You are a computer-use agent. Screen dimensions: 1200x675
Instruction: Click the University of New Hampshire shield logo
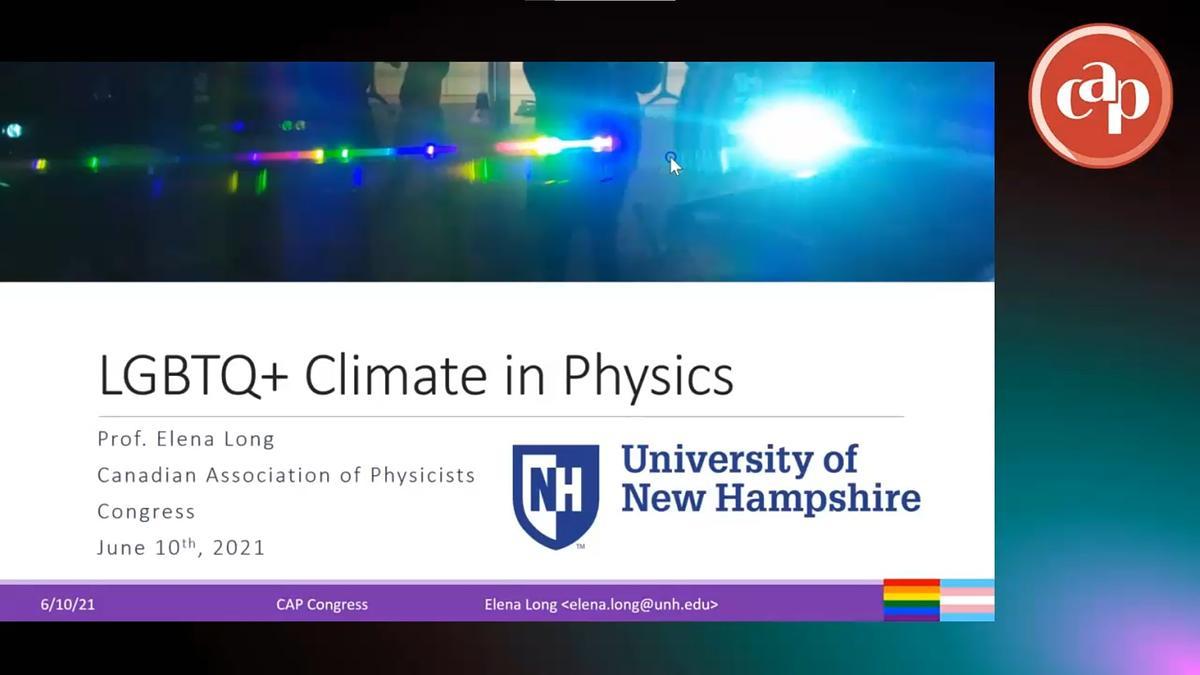point(555,496)
